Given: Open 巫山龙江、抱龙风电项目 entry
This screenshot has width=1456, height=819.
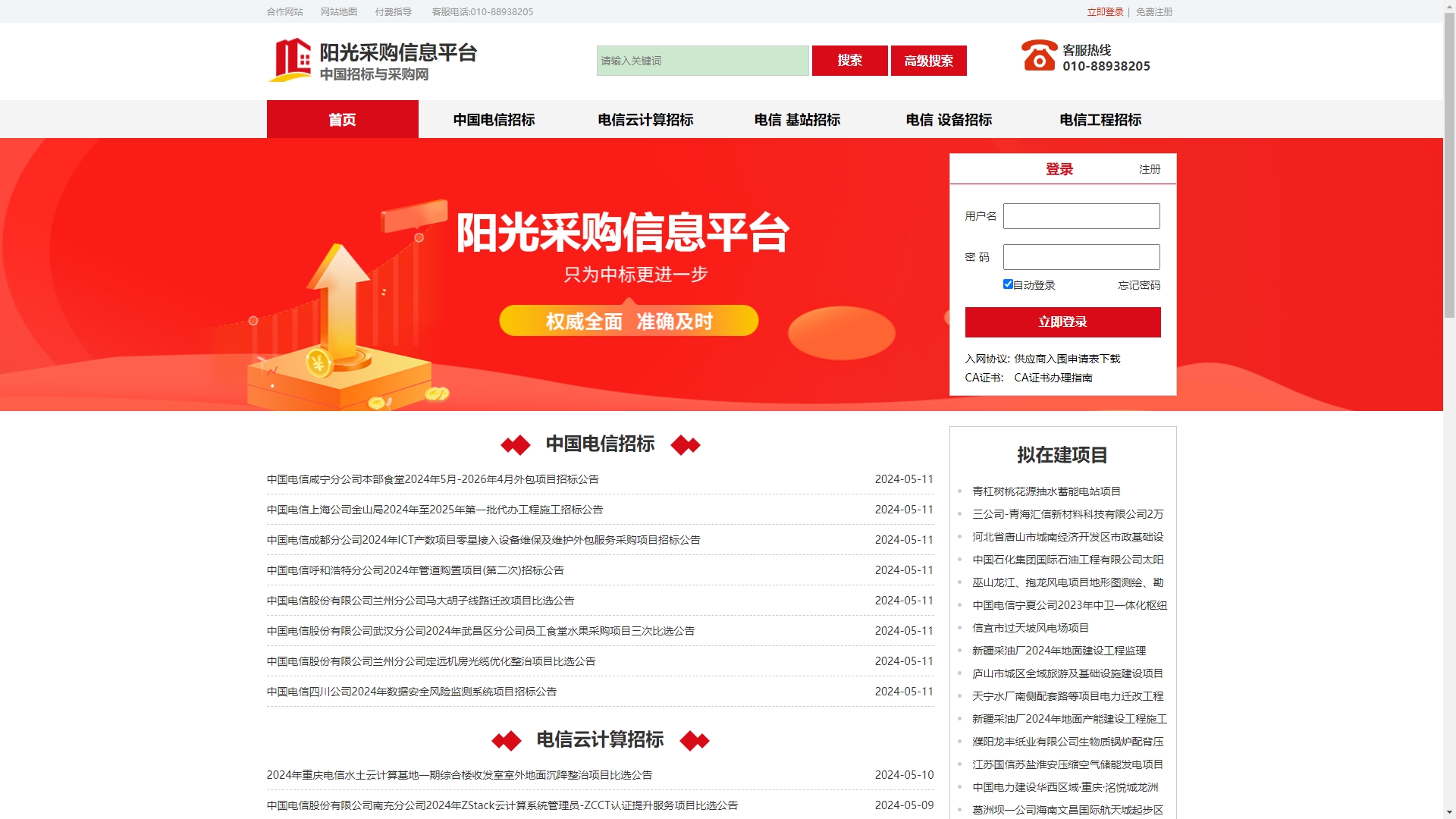Looking at the screenshot, I should (x=1068, y=582).
